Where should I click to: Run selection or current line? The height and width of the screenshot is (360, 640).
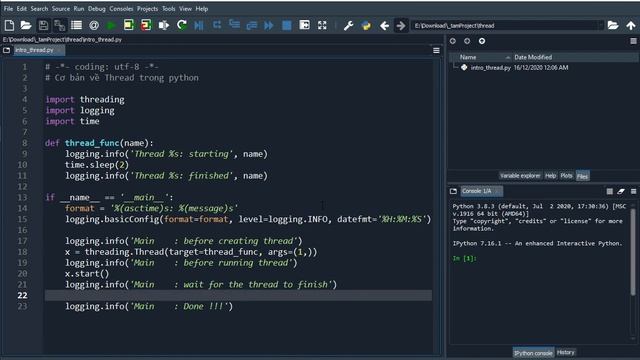[164, 25]
